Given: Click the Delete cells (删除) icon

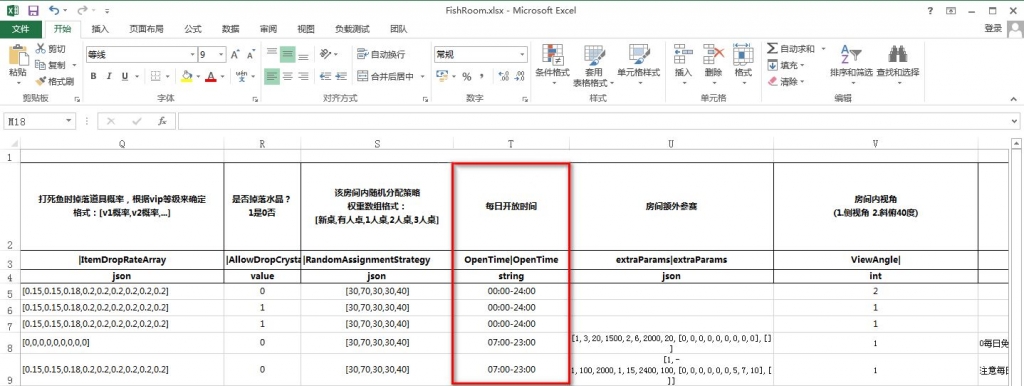Looking at the screenshot, I should click(713, 54).
